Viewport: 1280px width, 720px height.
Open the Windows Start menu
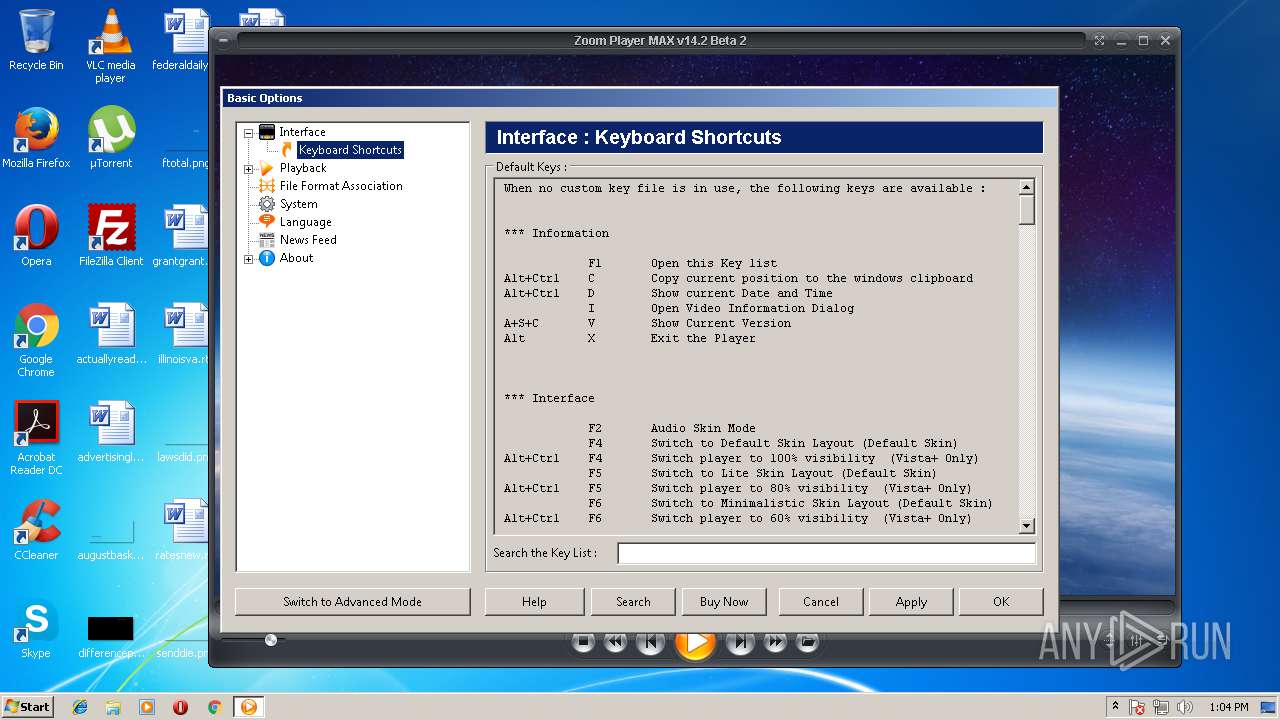pos(27,706)
